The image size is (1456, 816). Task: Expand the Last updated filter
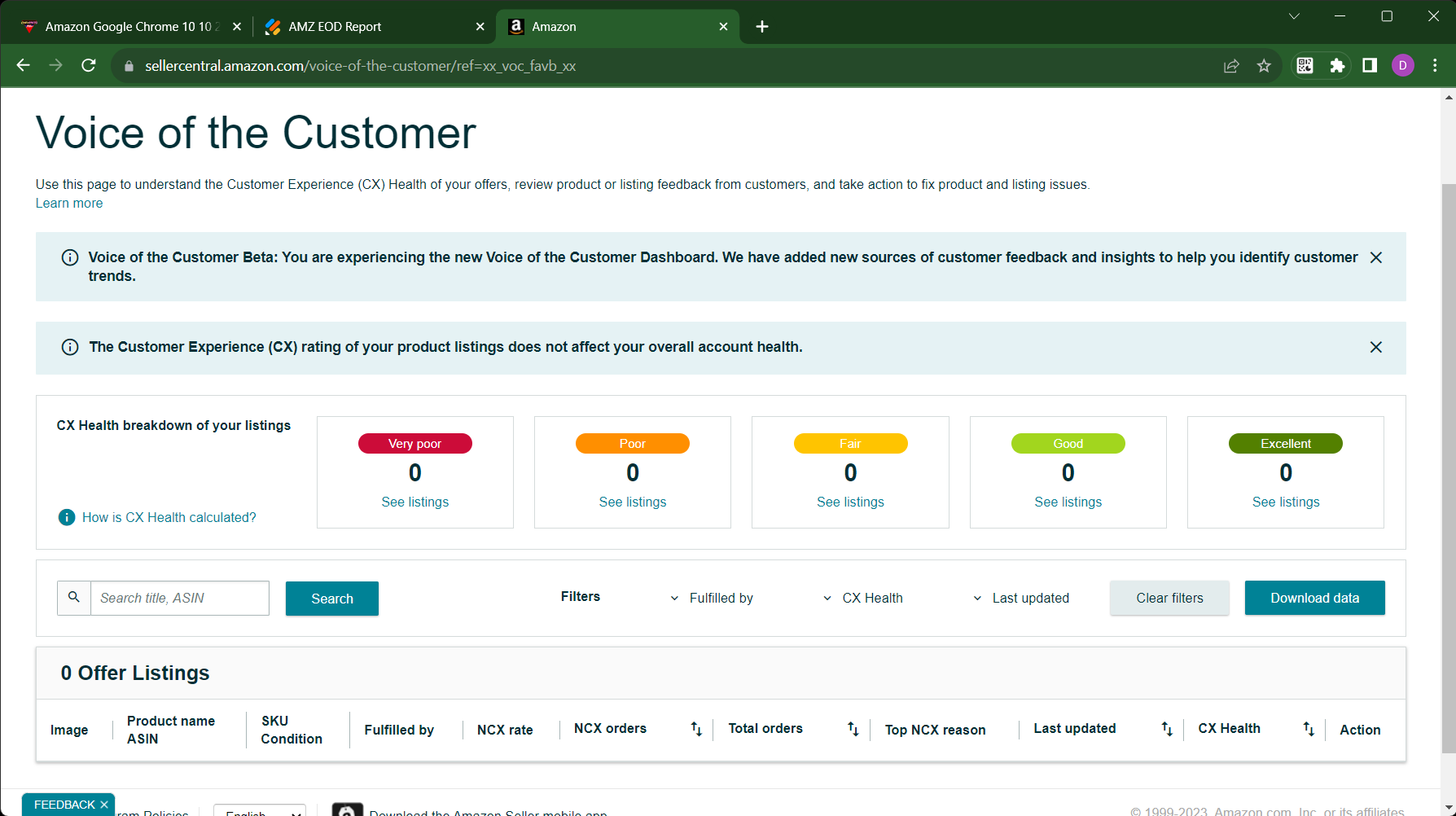(1021, 598)
